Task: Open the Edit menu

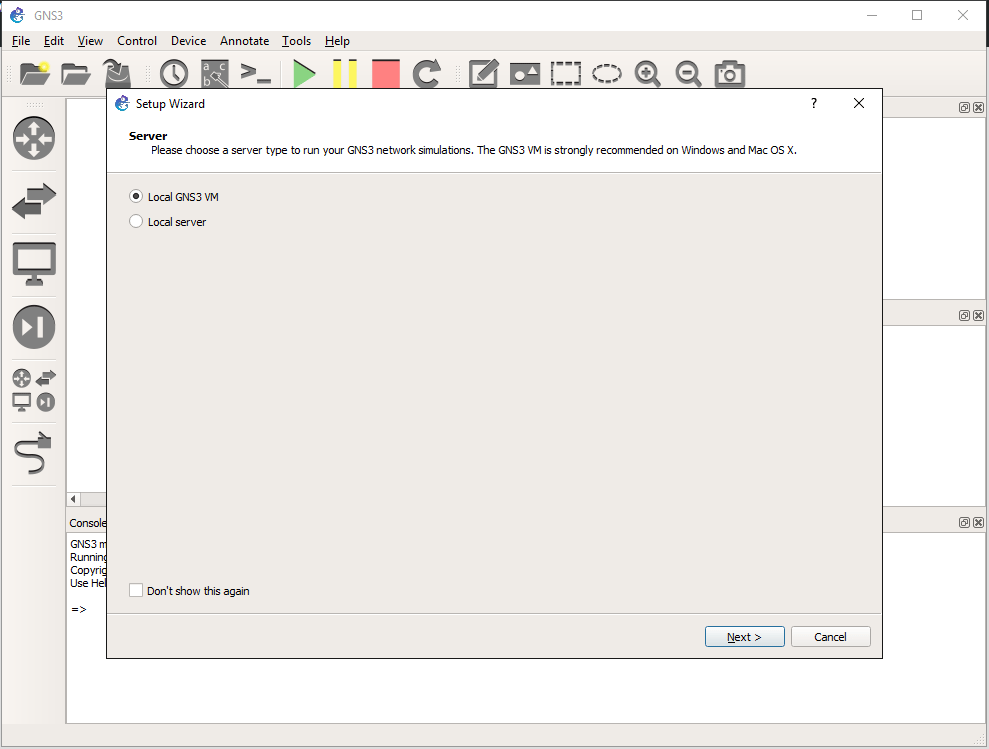Action: (x=54, y=41)
